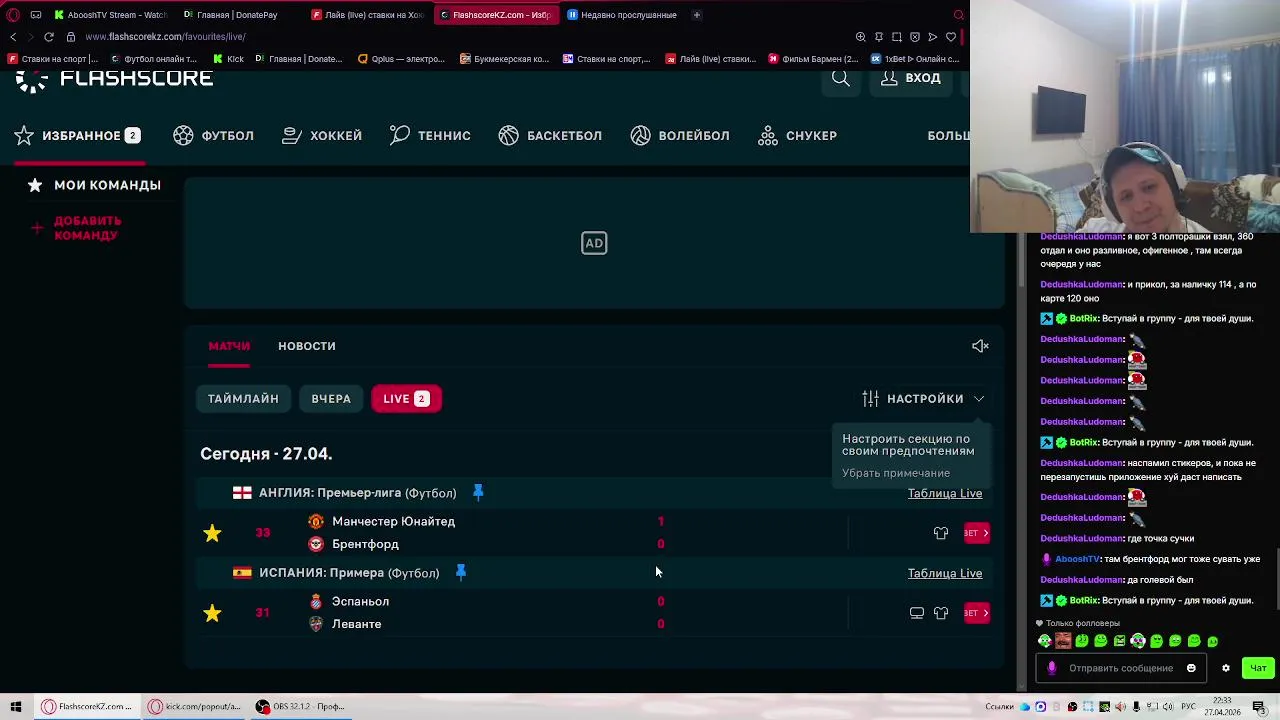Screen dimensions: 1280x720
Task: Switch to the НОВОСТИ tab
Action: tap(307, 346)
